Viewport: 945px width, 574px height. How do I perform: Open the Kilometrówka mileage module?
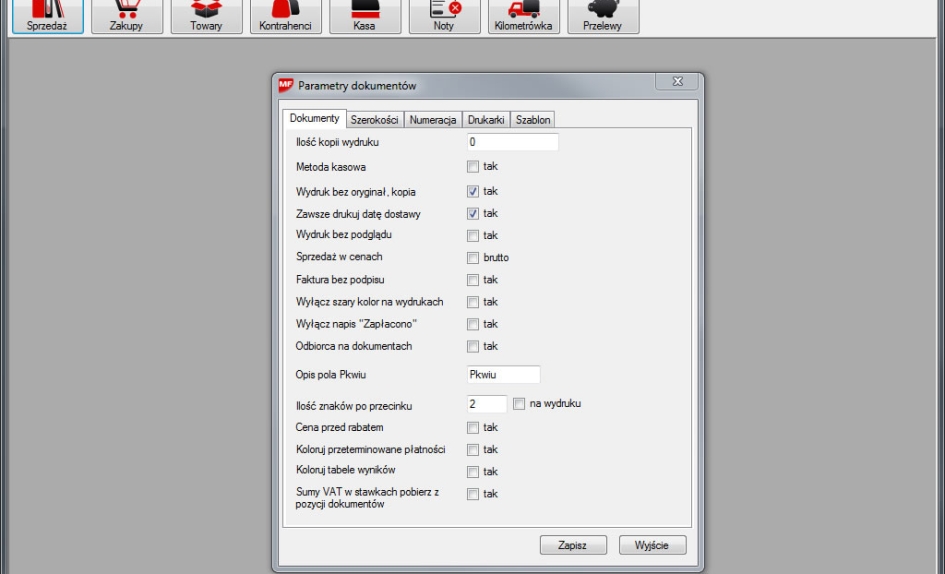523,16
